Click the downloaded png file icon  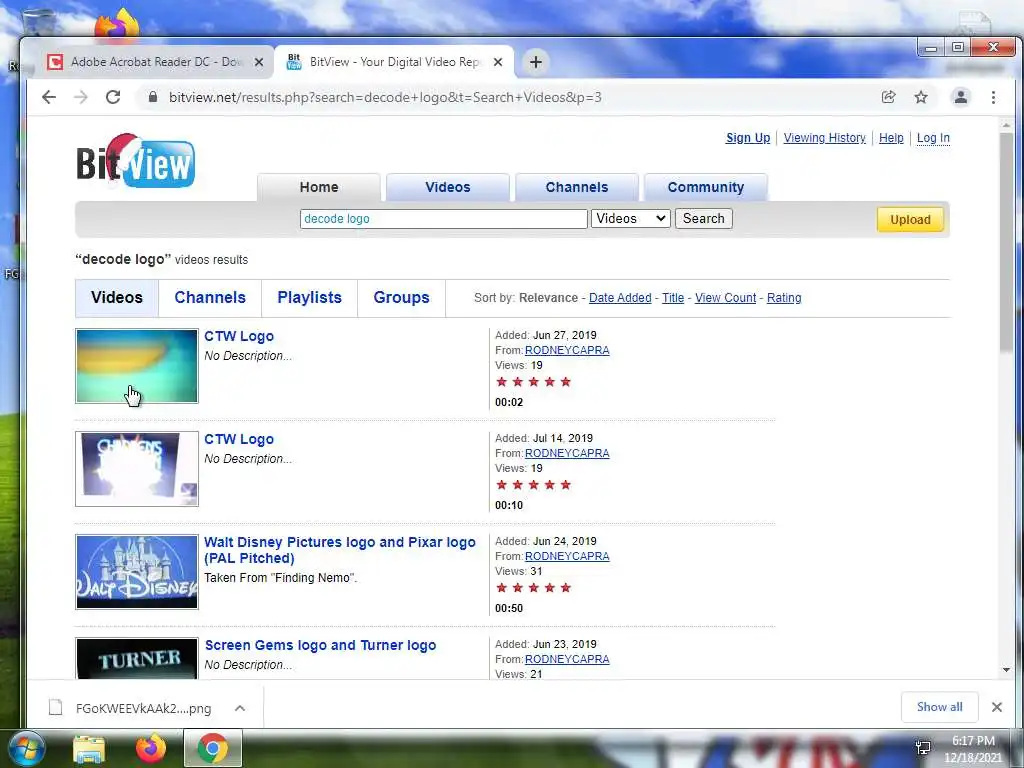pos(56,708)
